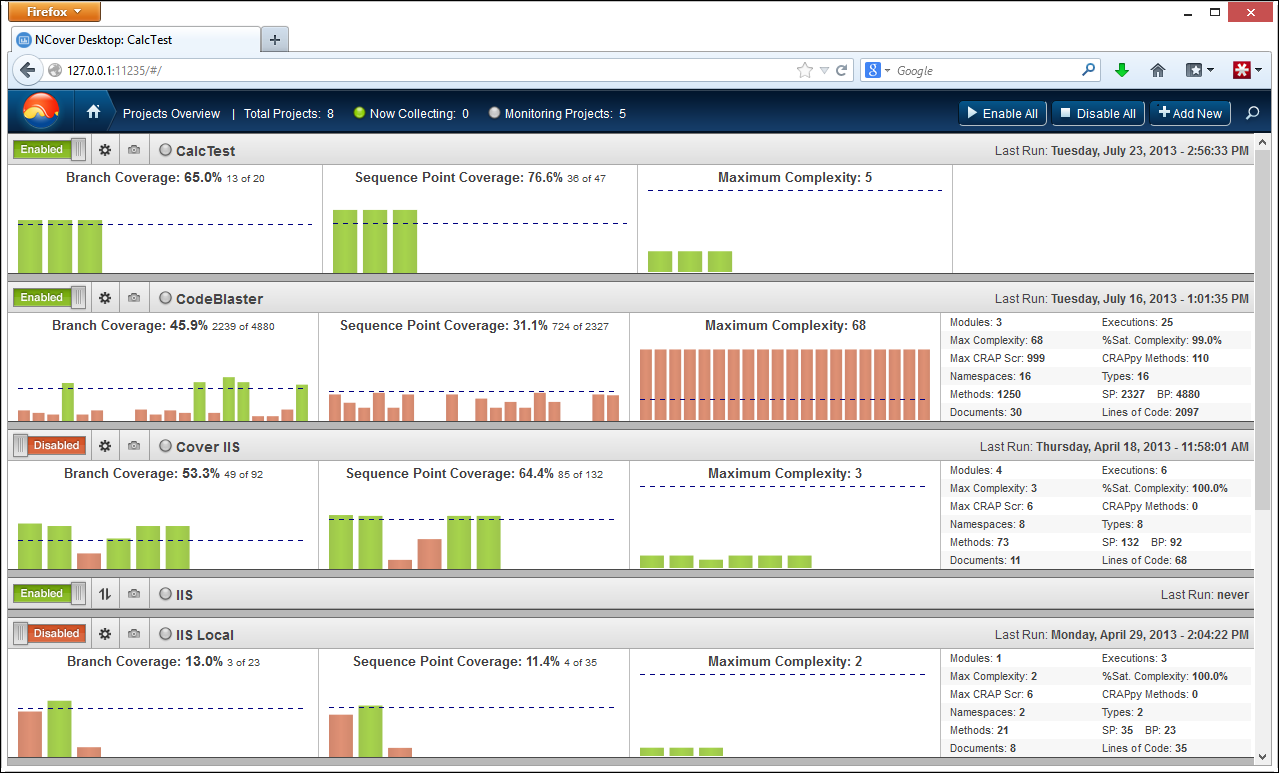Click CodeBlaster camera snapshot icon
Screen dimensions: 1279x773
coord(134,298)
